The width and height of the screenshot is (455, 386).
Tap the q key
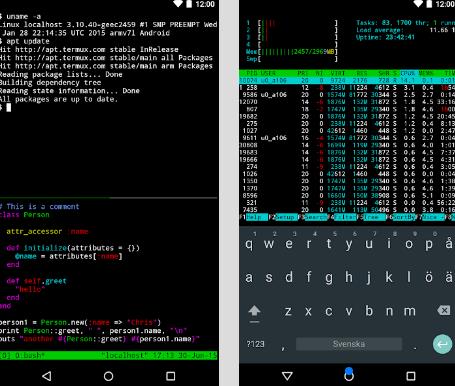249,244
